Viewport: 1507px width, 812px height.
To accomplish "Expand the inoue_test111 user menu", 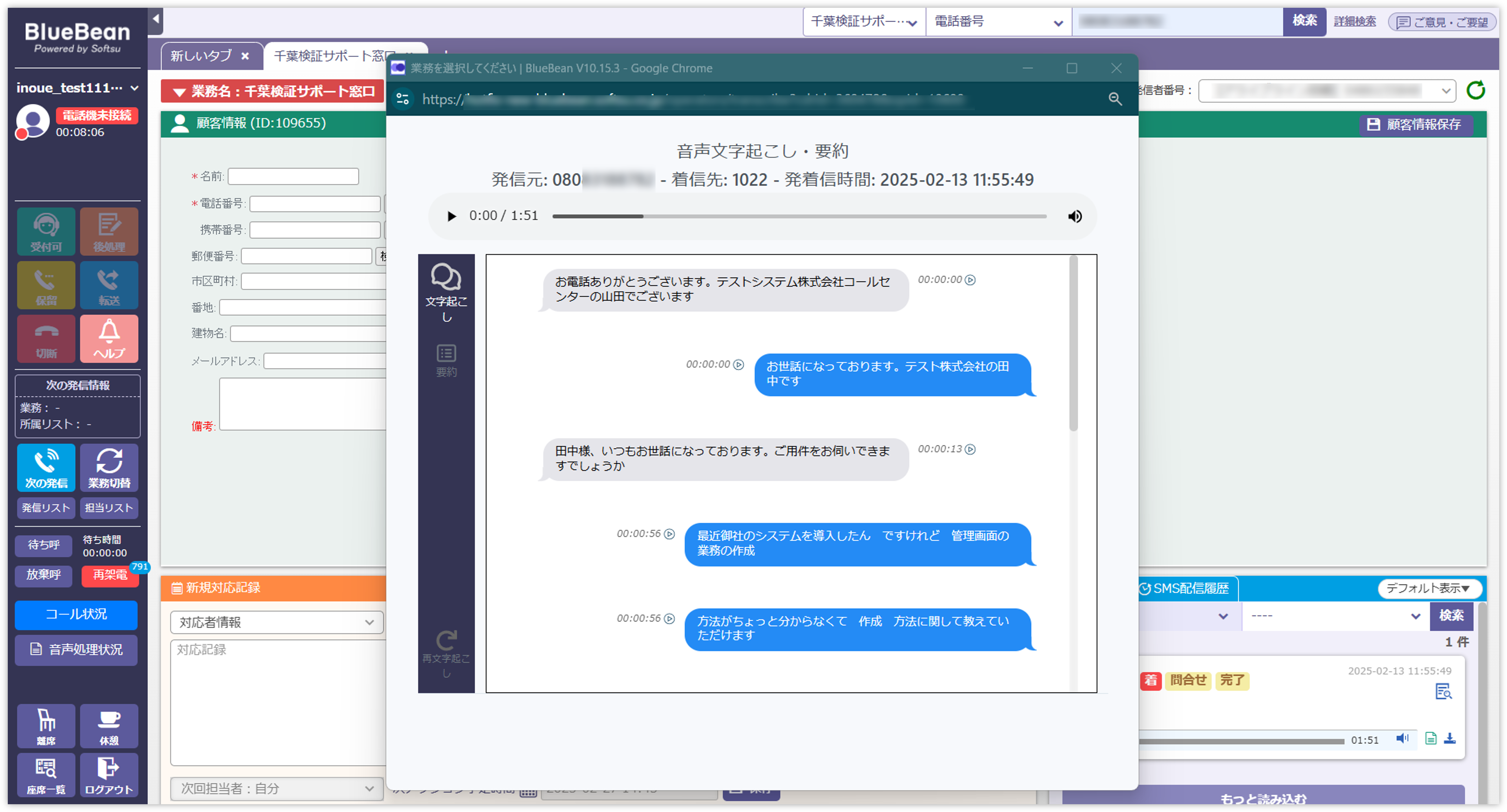I will click(77, 88).
